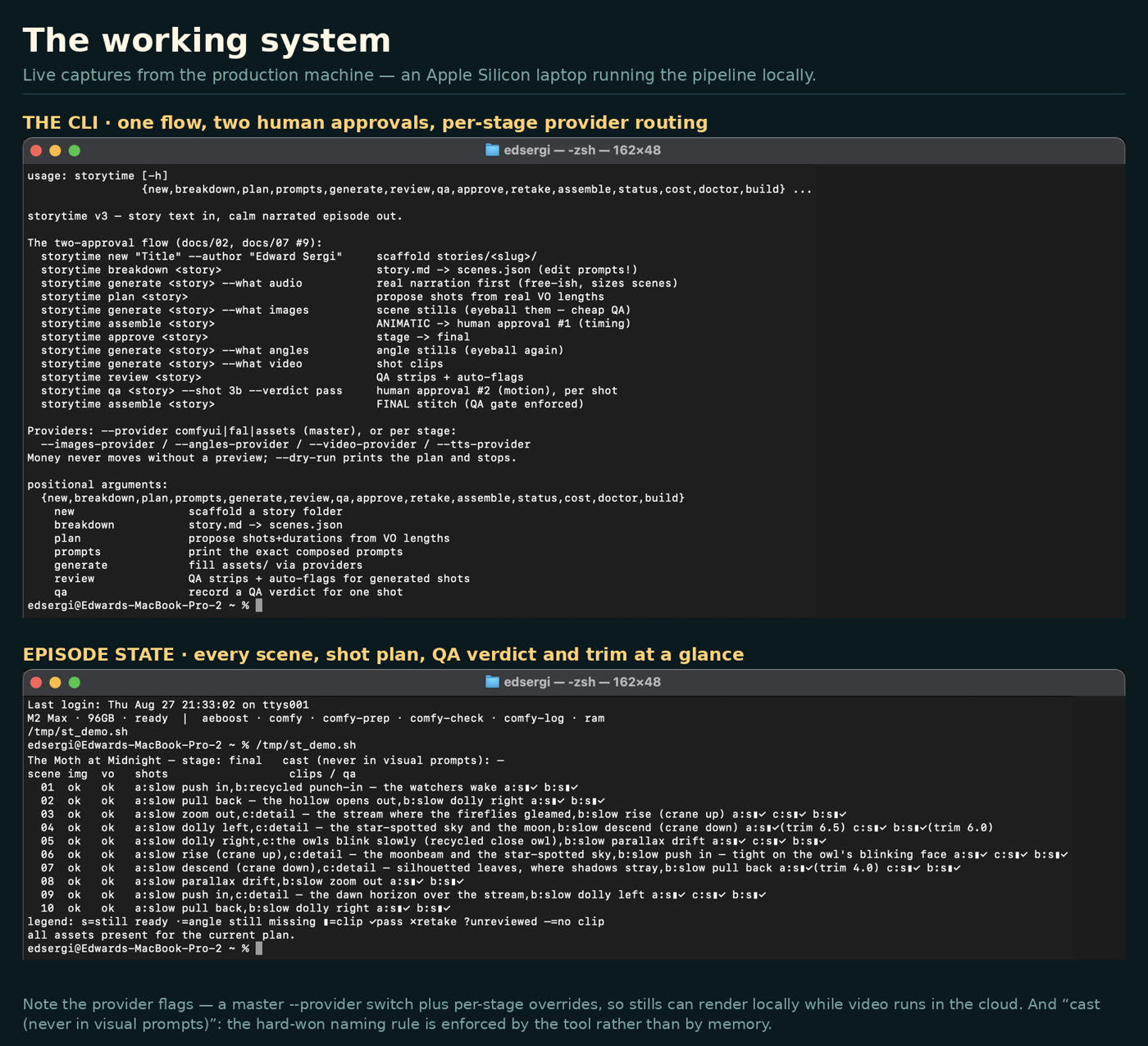Click the 'M2 Max · 96GB · ready' status line

[x=316, y=718]
